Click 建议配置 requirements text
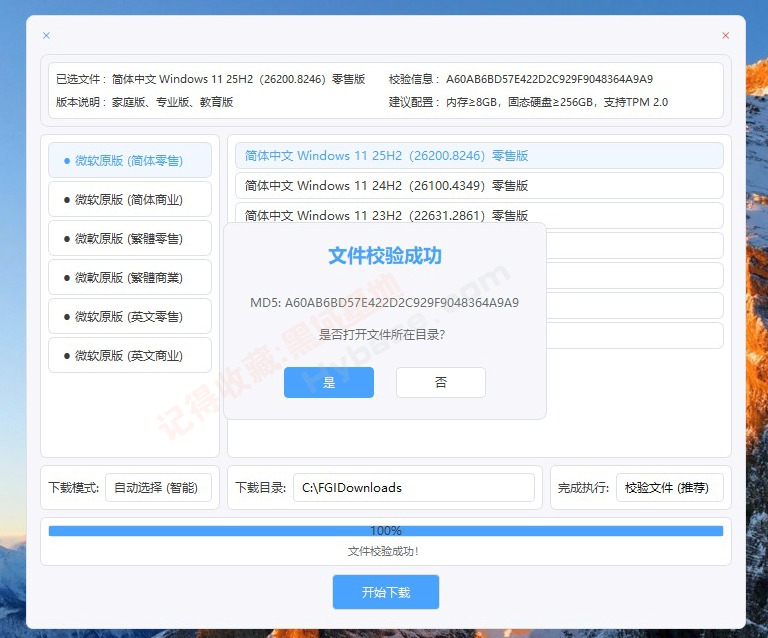 557,102
